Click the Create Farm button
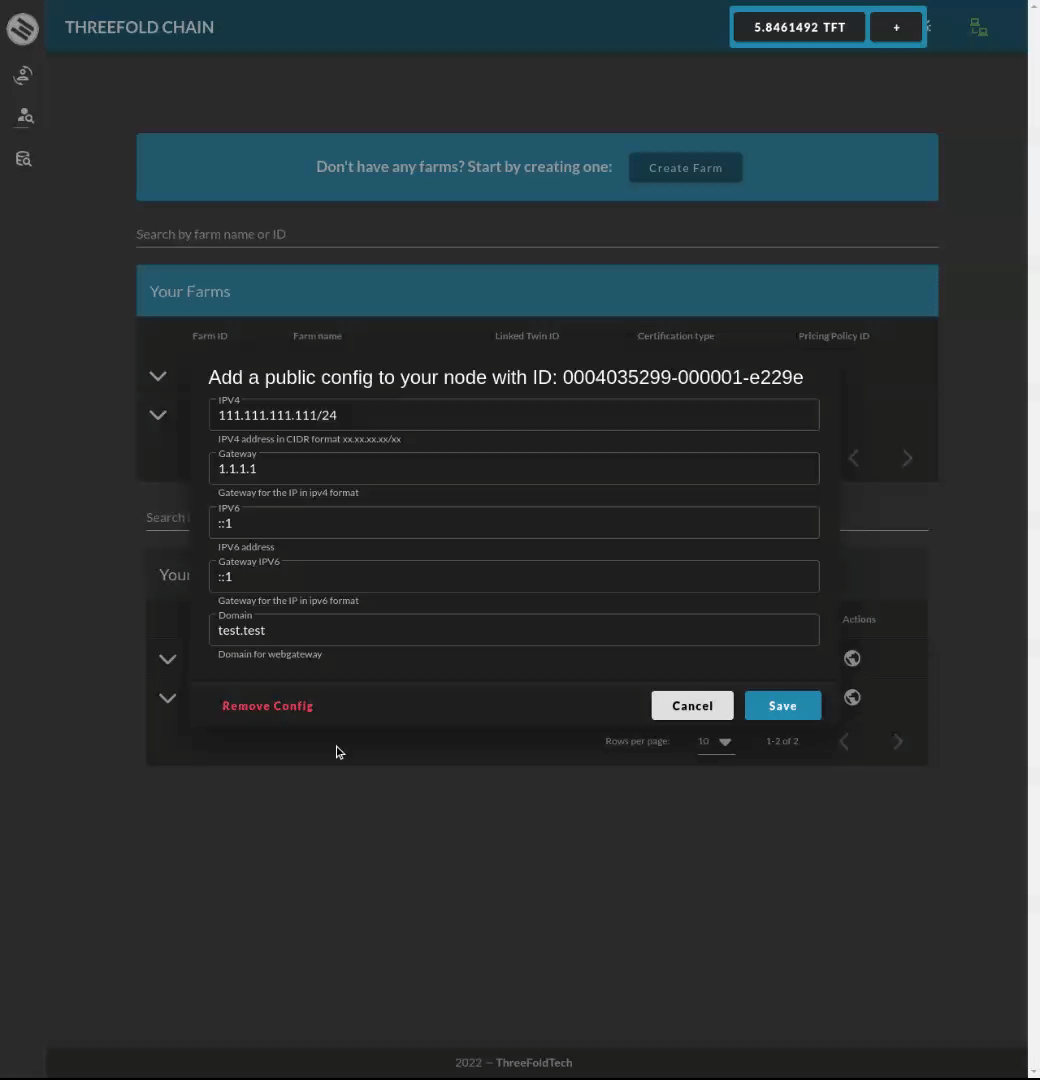 click(685, 167)
